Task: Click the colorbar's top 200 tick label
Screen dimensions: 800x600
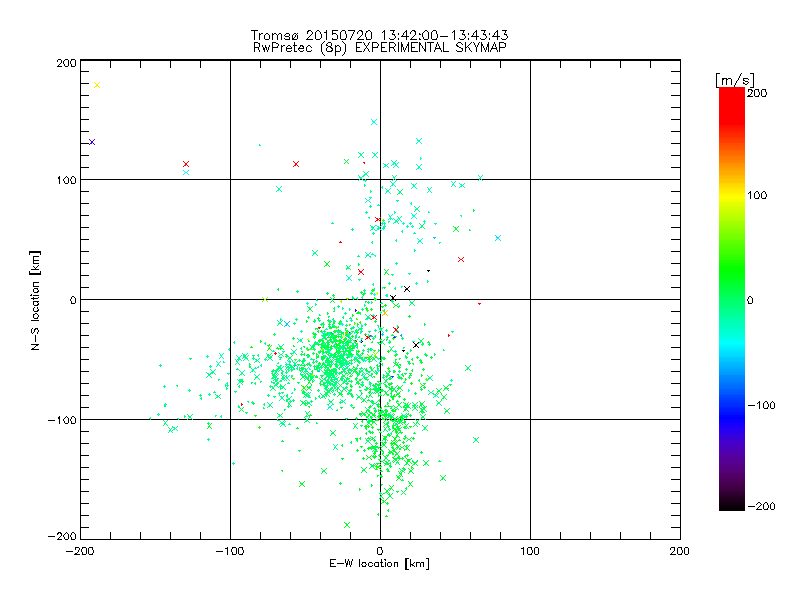Action: coord(757,93)
